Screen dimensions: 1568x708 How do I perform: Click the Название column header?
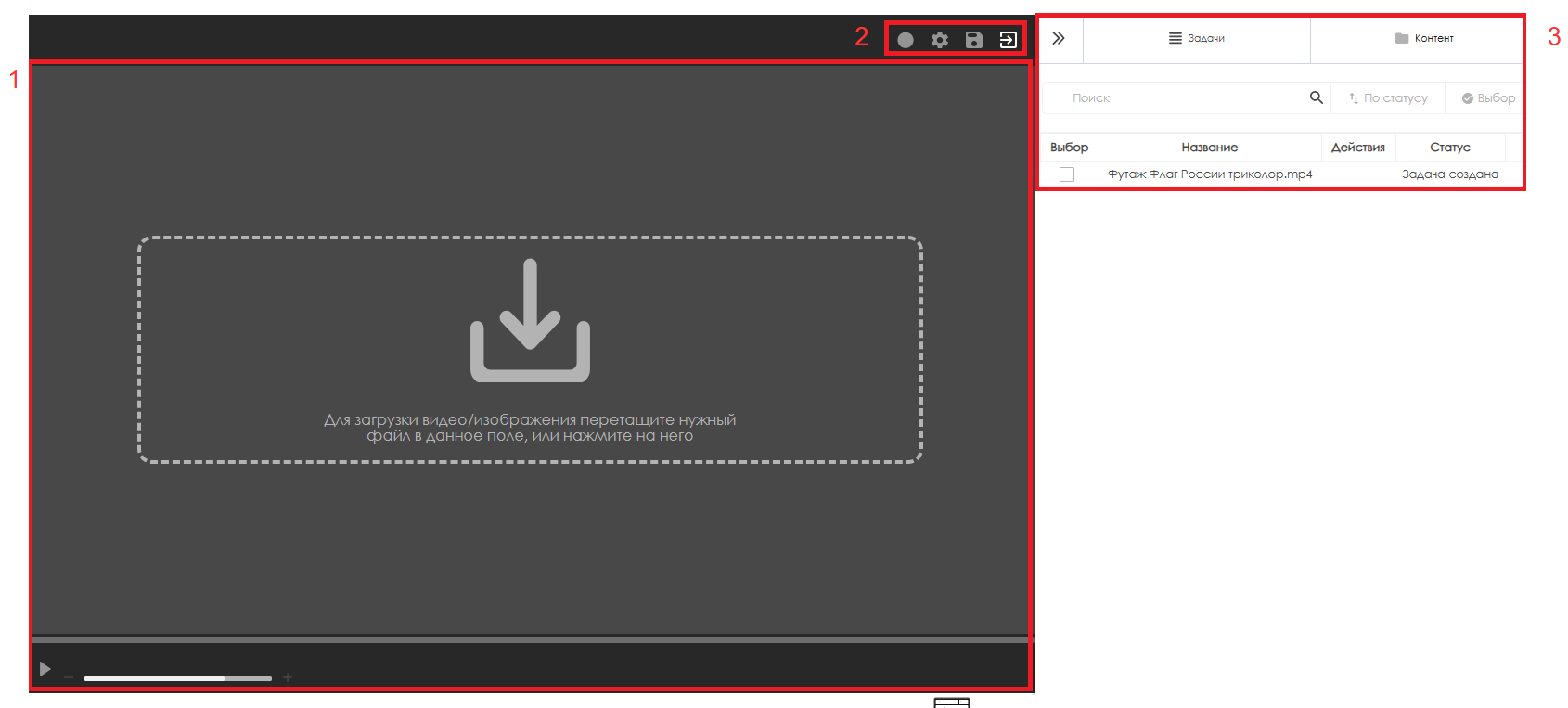click(x=1209, y=148)
